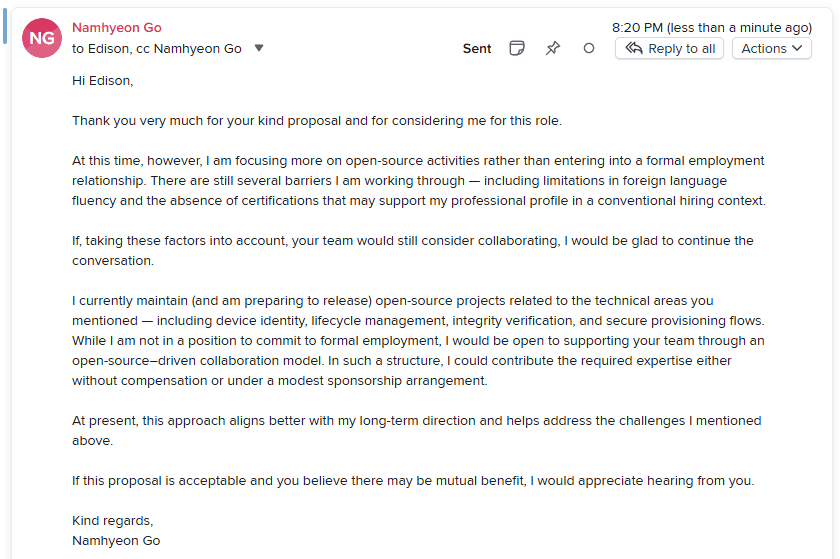Click the 'Hi Edison,' greeting line
Viewport: 840px width, 559px height.
tap(102, 80)
